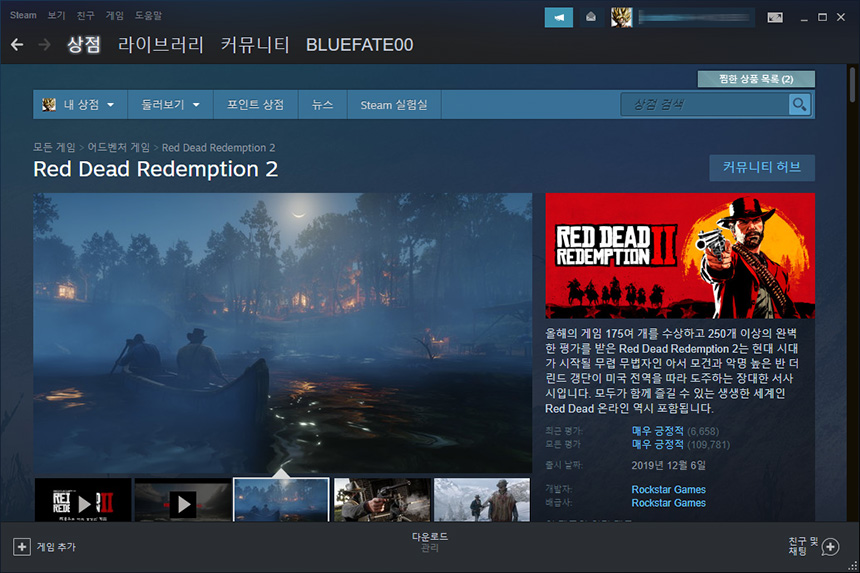Open the inbox envelope icon

tap(591, 18)
